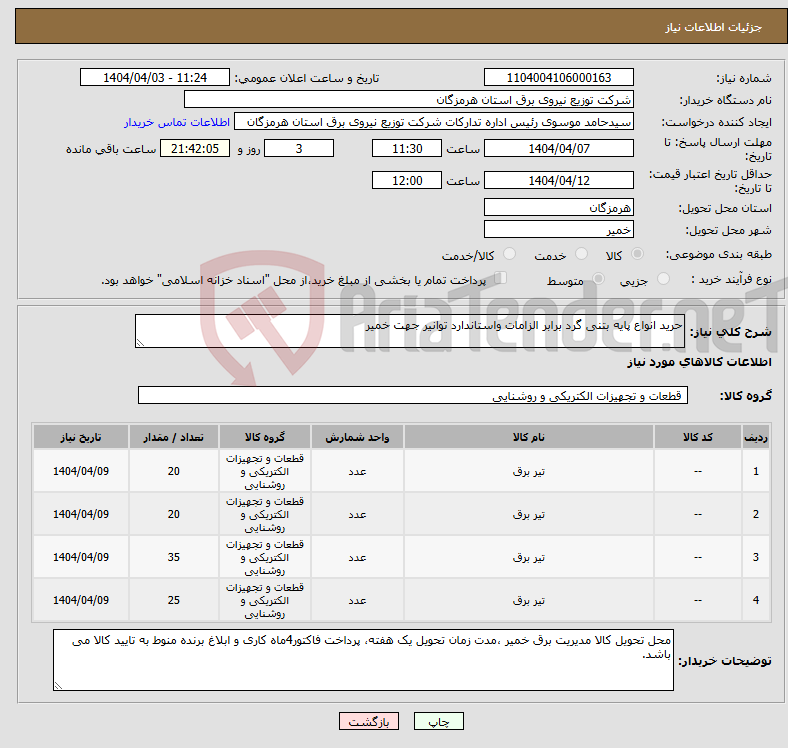Click remaining time countdown 21:42:05
This screenshot has width=788, height=748.
pos(195,148)
